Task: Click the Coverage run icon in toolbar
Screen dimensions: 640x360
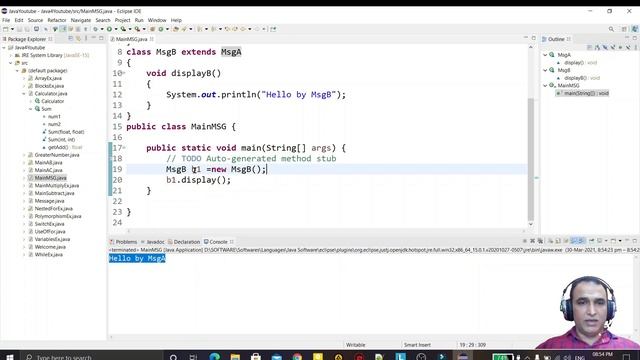Action: 123,29
